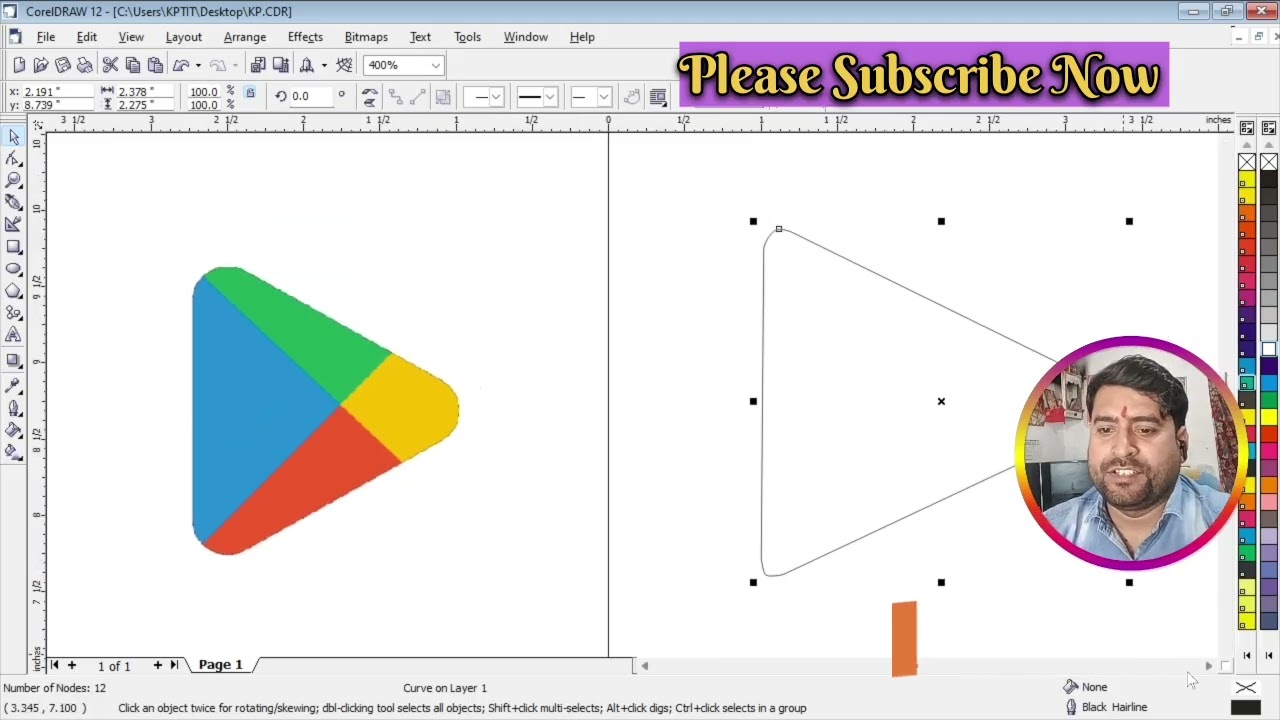Click the Application Launcher icon
Image resolution: width=1280 pixels, height=720 pixels.
point(307,65)
